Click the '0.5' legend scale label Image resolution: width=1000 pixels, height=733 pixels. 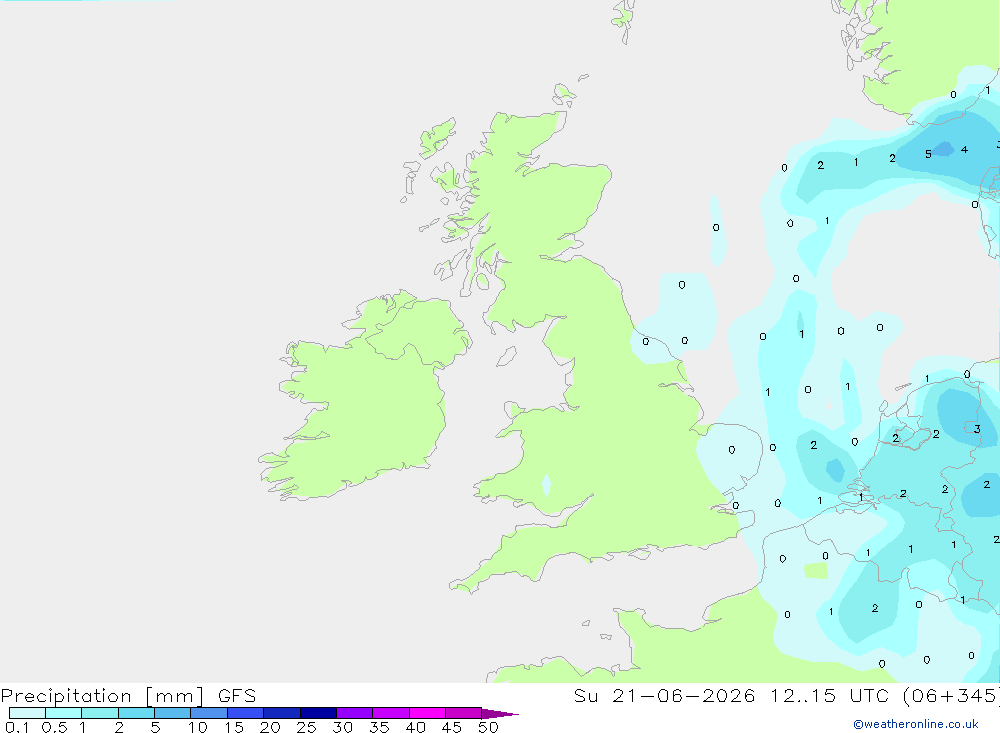point(54,727)
